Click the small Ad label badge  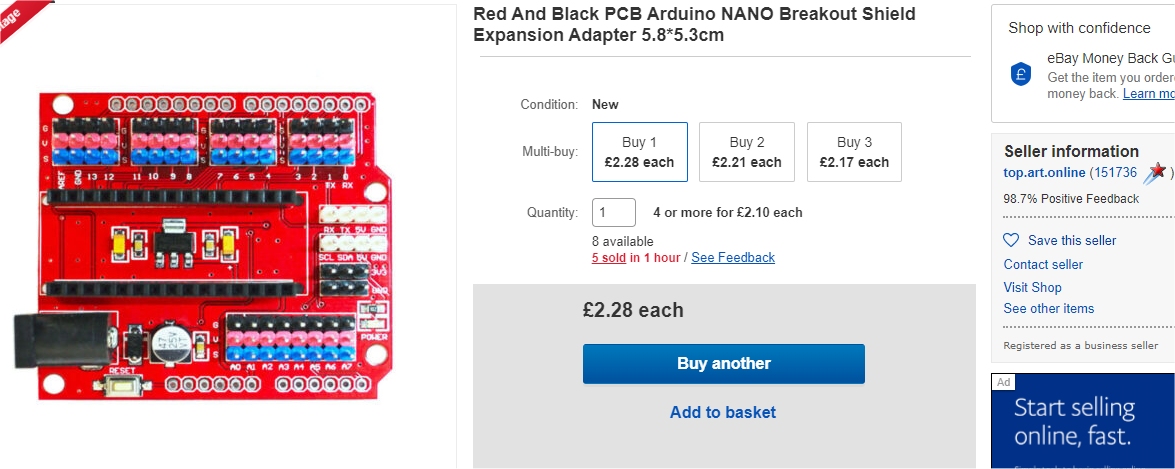(1004, 382)
